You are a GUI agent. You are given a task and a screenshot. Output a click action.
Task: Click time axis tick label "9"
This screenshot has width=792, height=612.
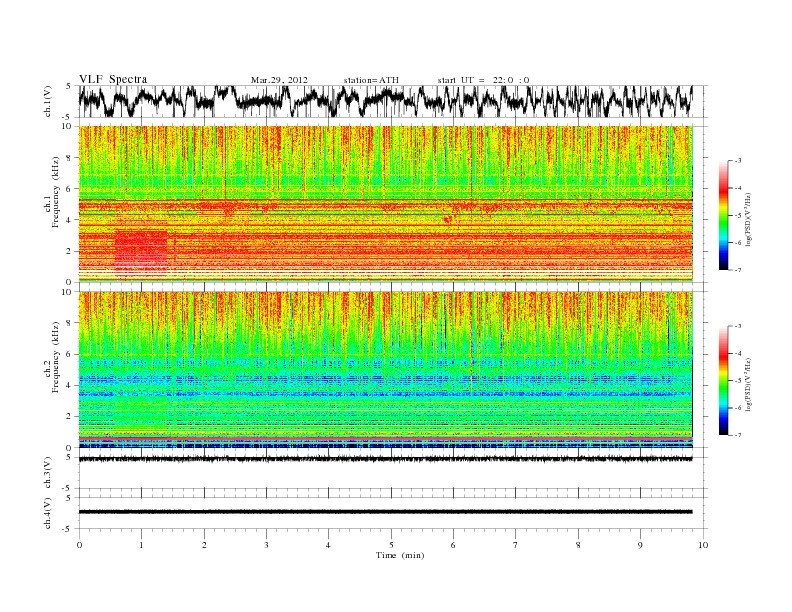(640, 545)
